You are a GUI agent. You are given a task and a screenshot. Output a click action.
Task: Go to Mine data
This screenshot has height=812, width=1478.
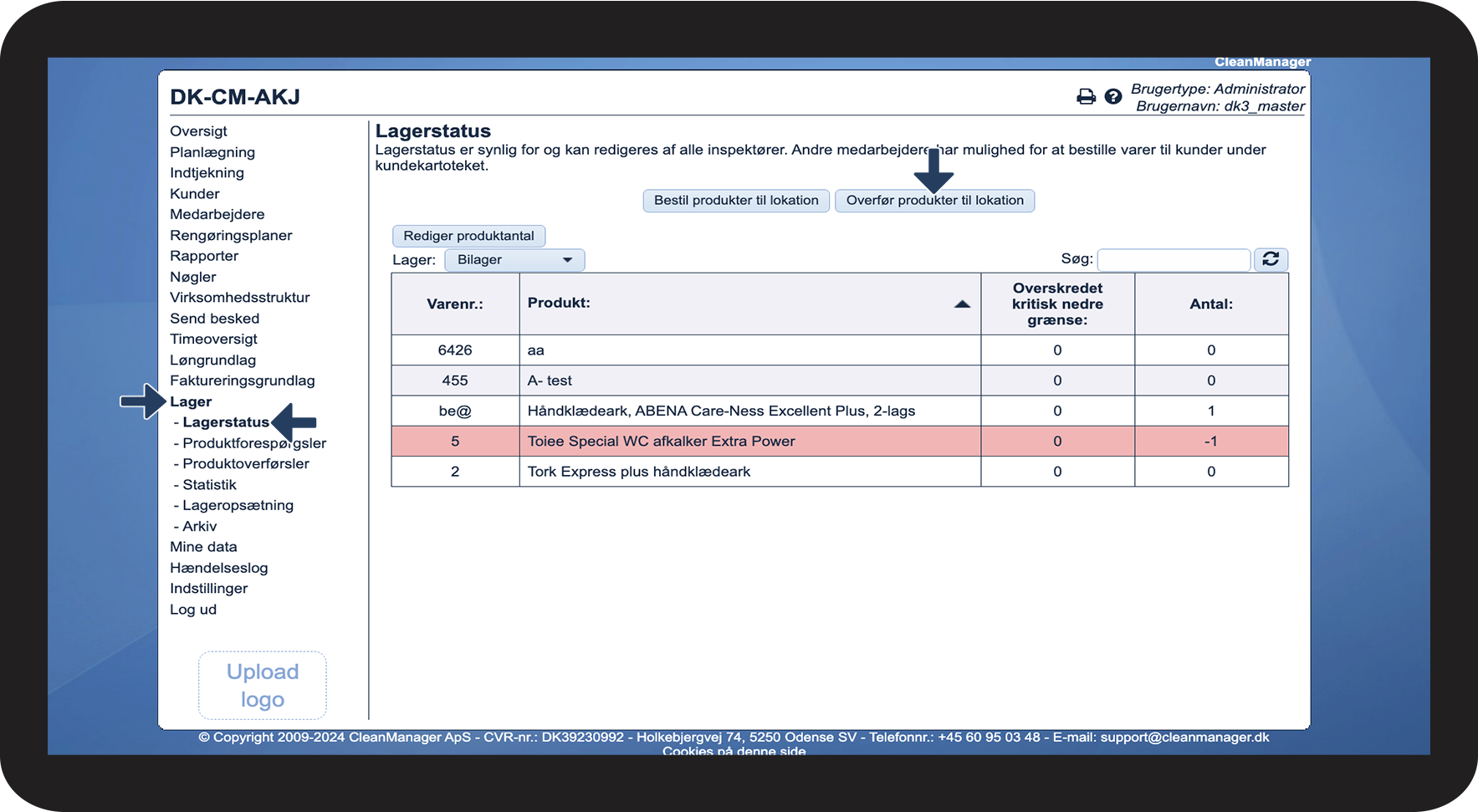point(203,547)
